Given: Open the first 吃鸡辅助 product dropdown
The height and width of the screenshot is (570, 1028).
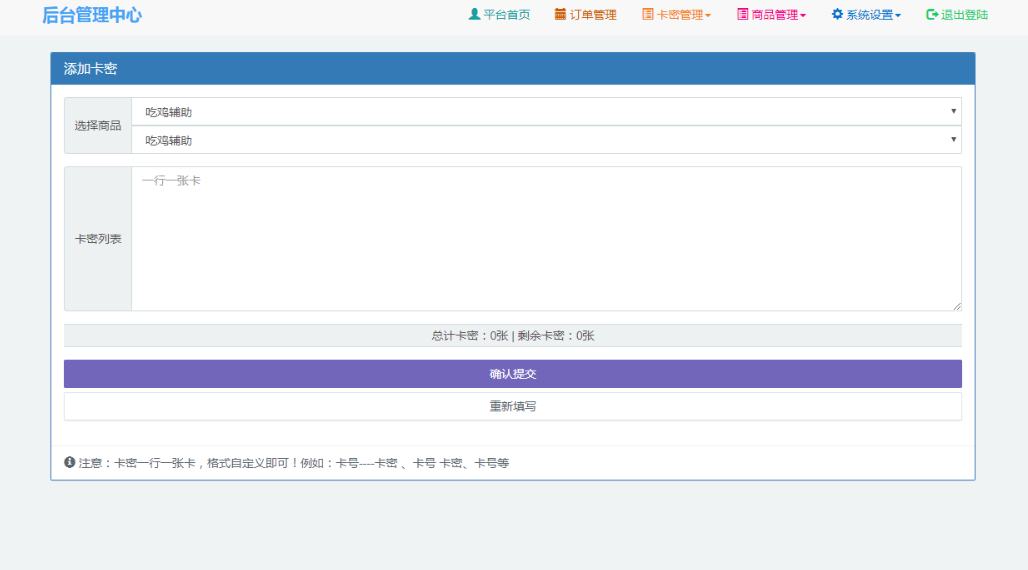Looking at the screenshot, I should point(546,112).
